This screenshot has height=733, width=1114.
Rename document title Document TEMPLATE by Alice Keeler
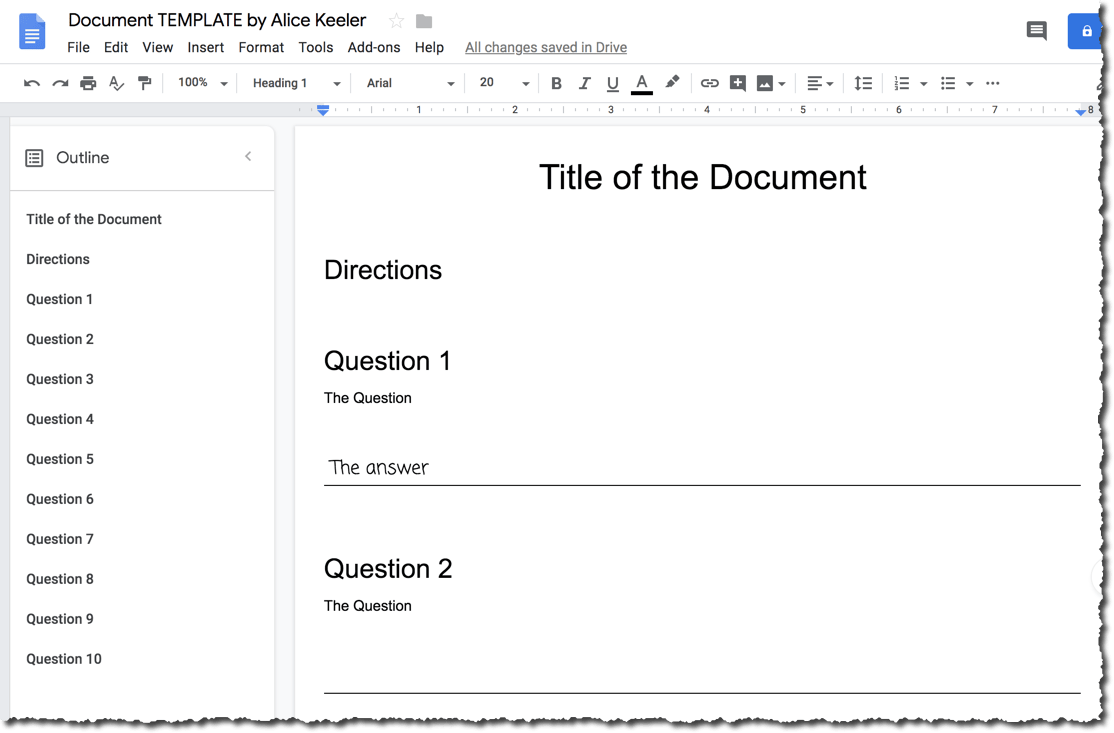pyautogui.click(x=217, y=20)
